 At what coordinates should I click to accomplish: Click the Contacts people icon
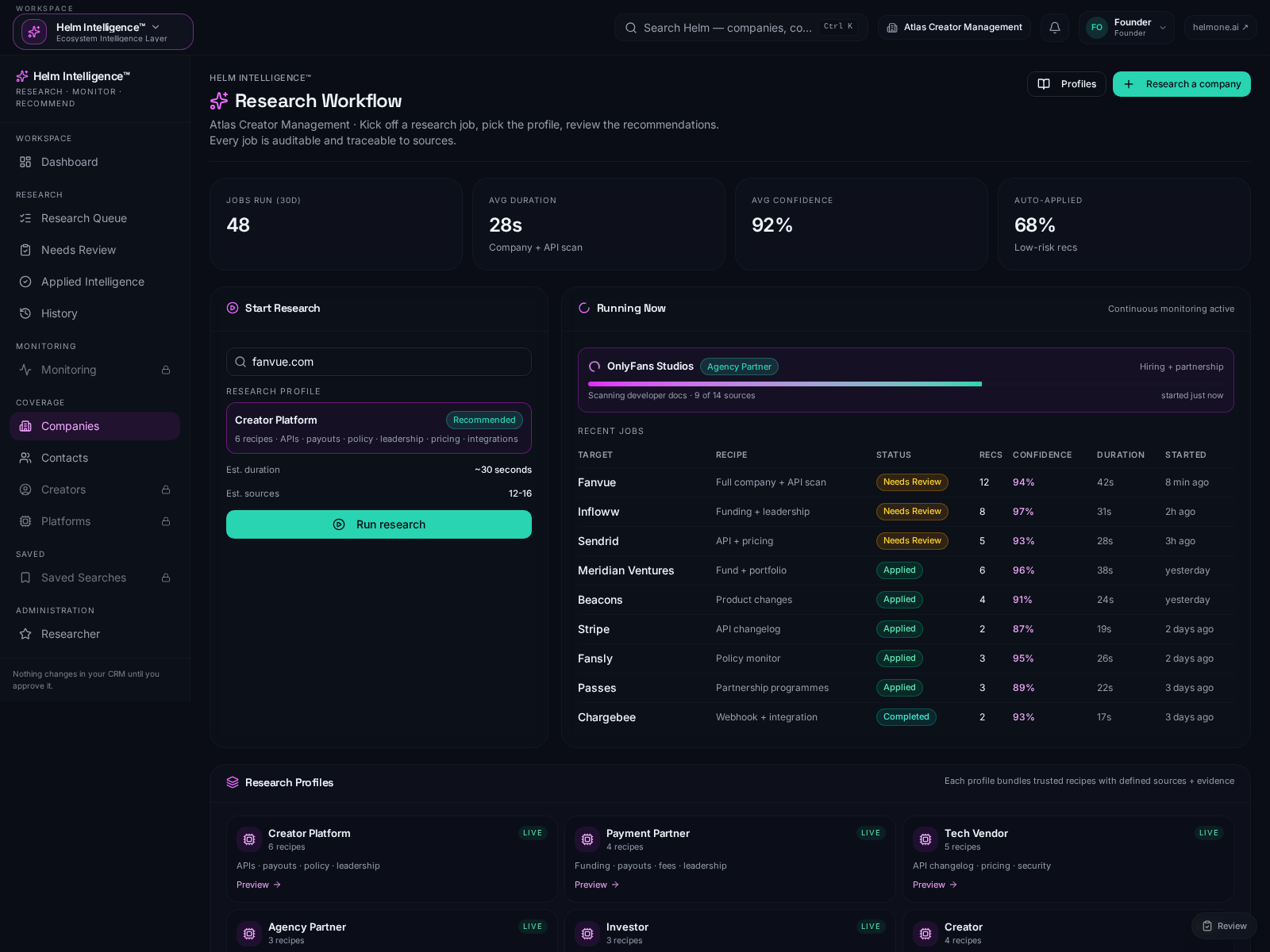point(25,458)
